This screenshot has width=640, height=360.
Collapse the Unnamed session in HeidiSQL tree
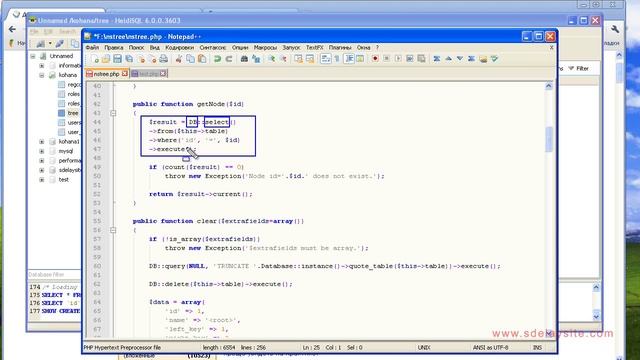point(33,56)
